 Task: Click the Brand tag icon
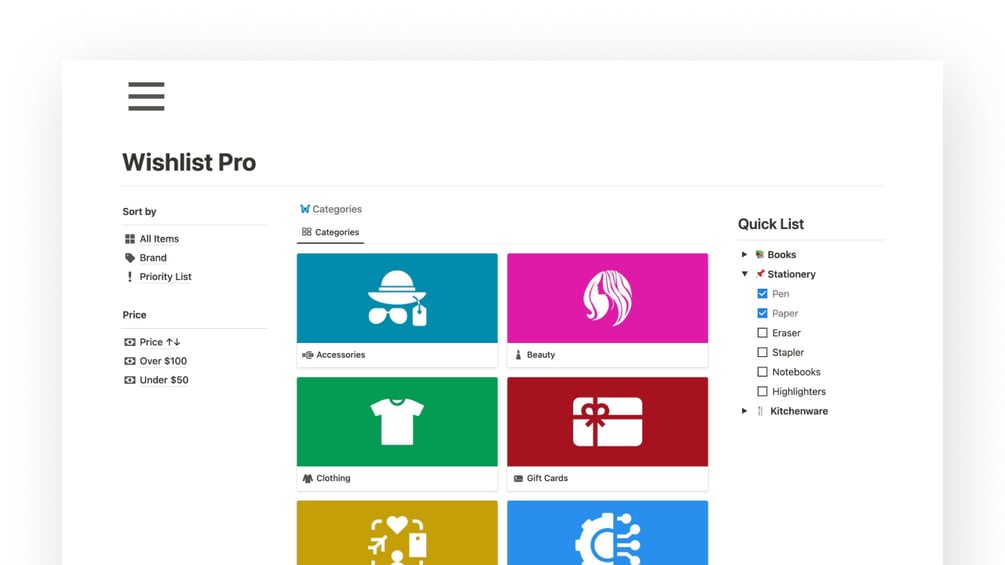pos(129,258)
